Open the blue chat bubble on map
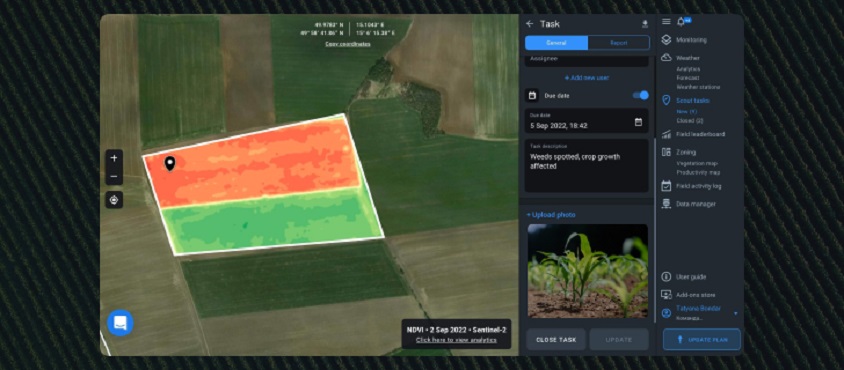 coord(120,323)
